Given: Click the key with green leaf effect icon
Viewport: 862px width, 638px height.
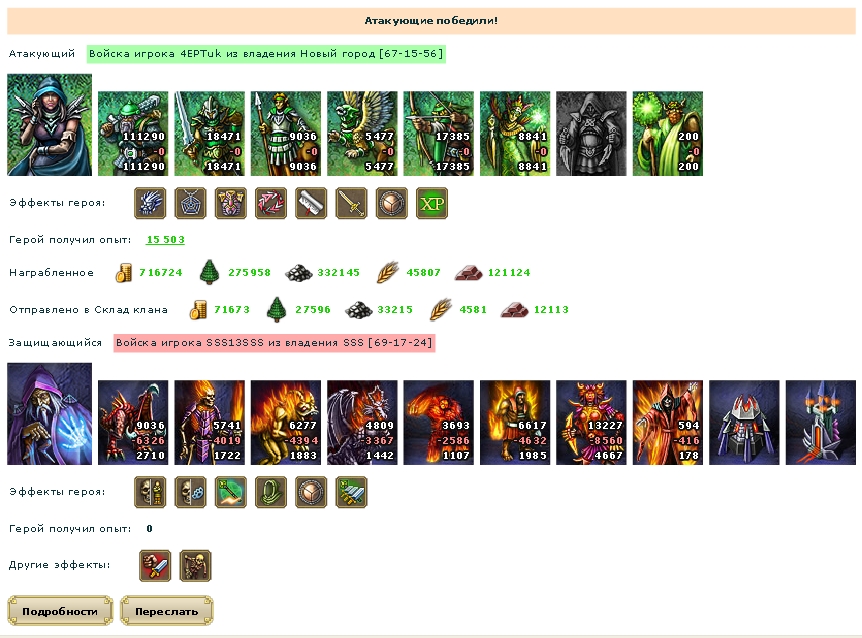Looking at the screenshot, I should click(x=231, y=492).
